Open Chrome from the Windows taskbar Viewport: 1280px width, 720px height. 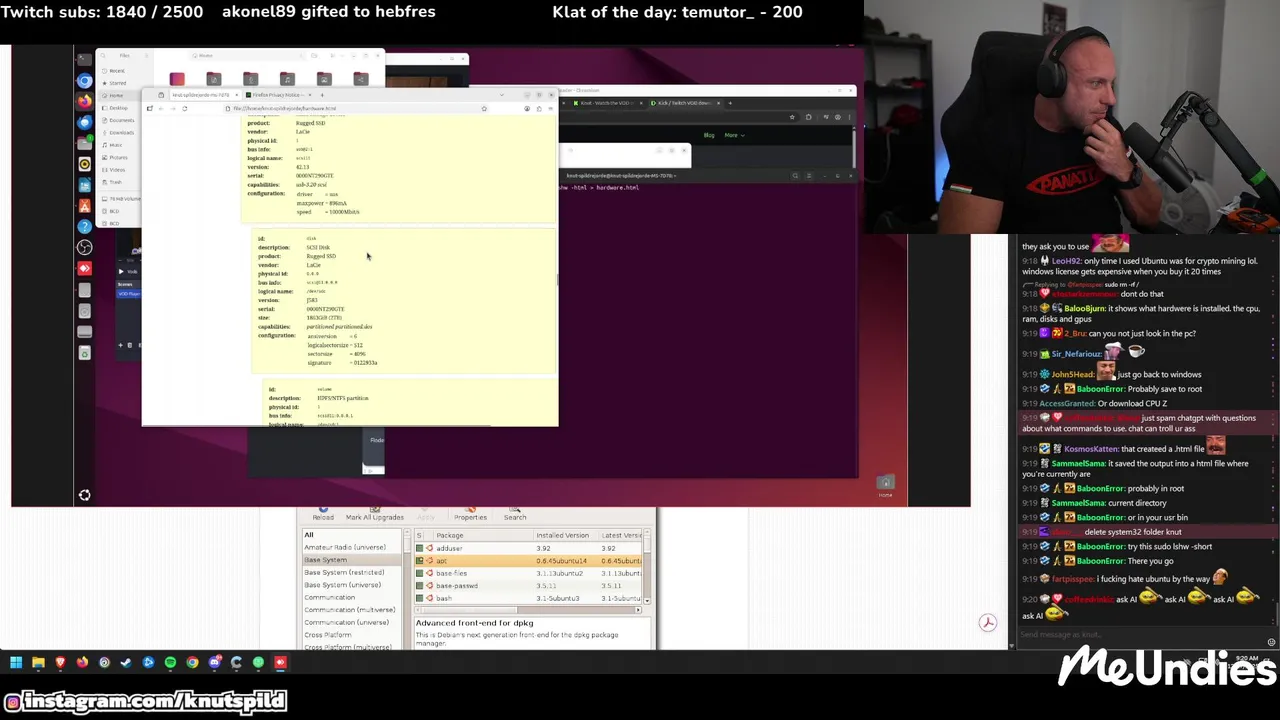pyautogui.click(x=192, y=662)
